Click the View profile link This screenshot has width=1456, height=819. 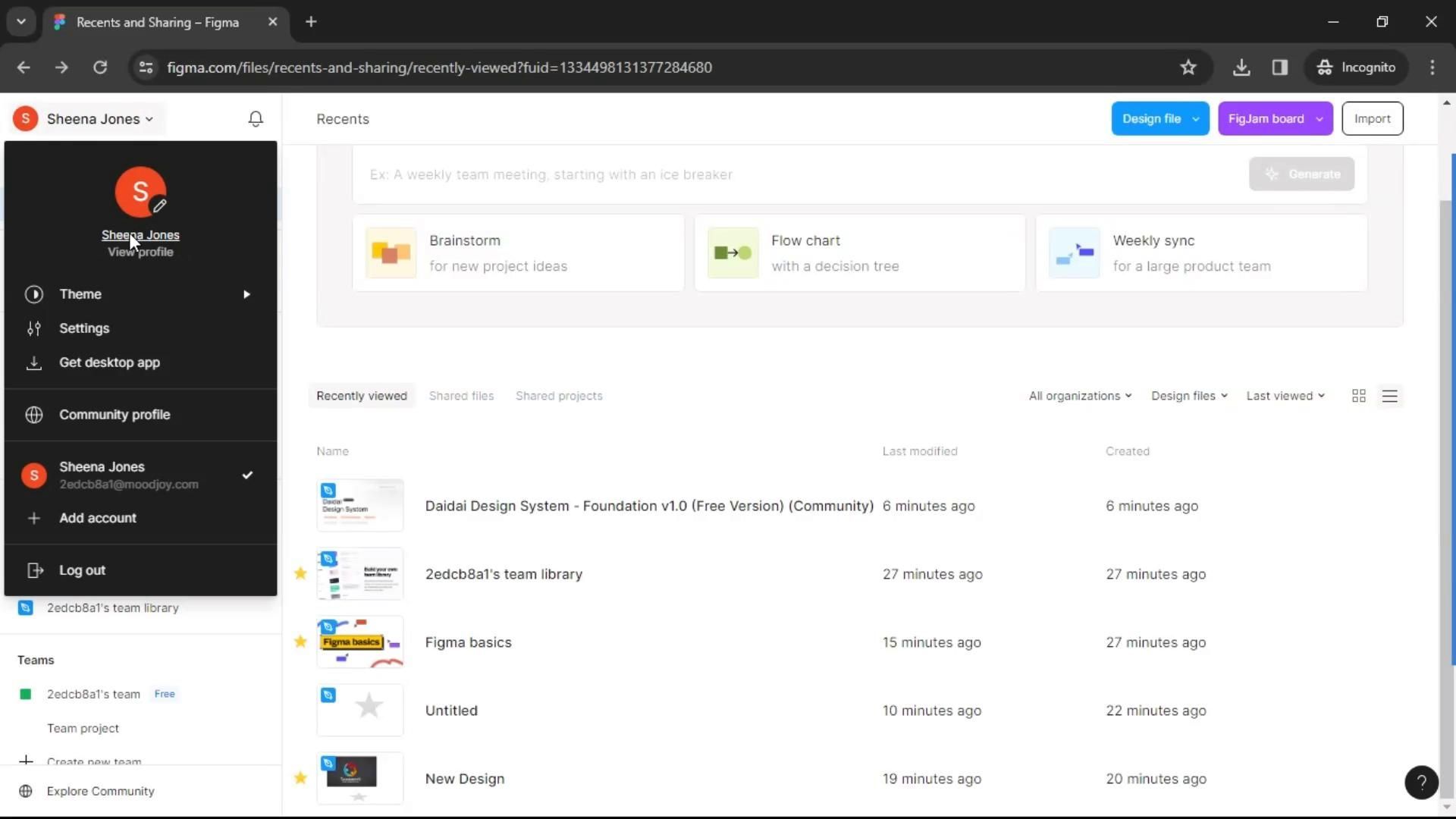point(140,253)
